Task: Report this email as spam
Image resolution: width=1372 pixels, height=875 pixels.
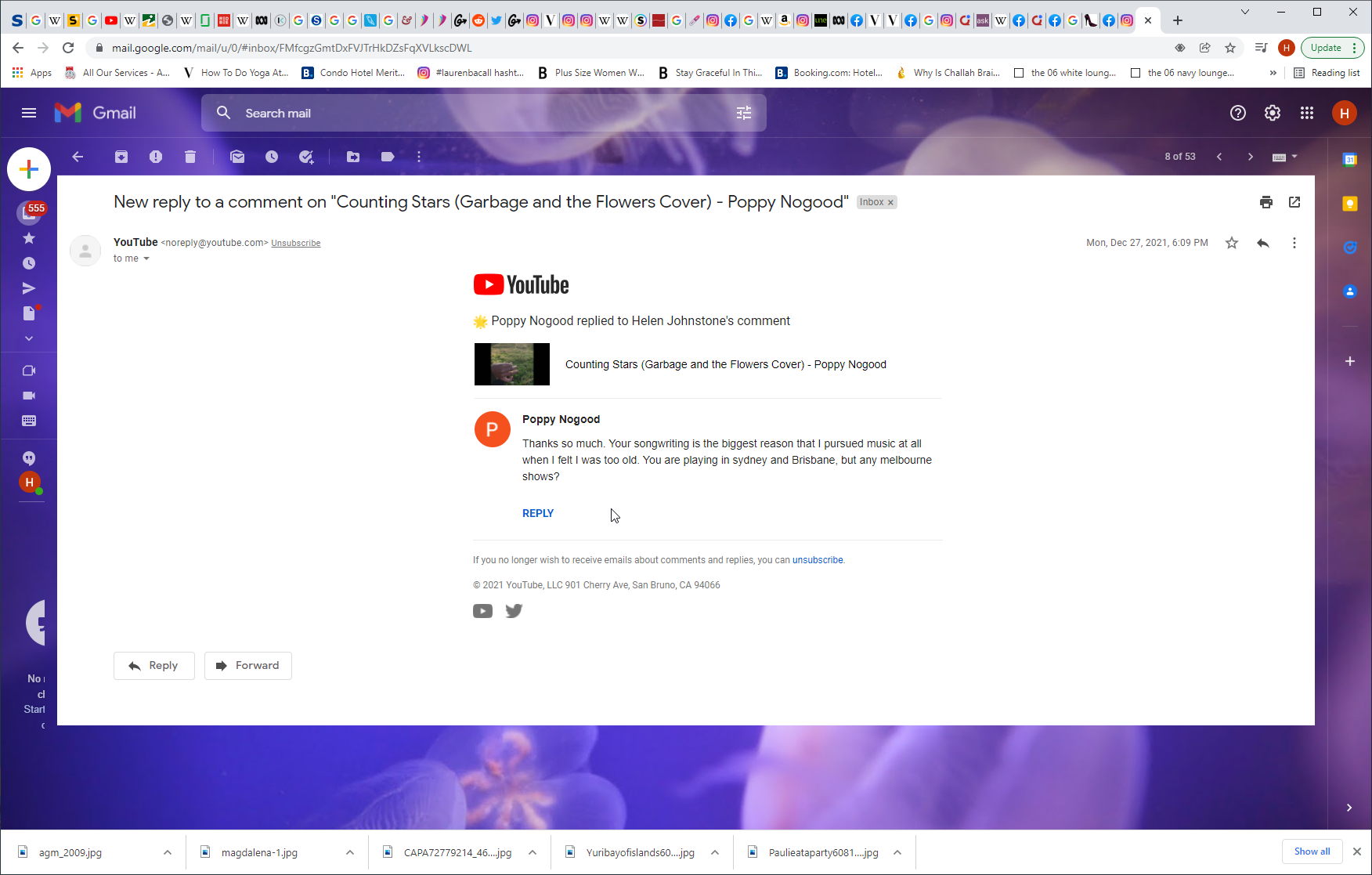Action: [x=156, y=157]
